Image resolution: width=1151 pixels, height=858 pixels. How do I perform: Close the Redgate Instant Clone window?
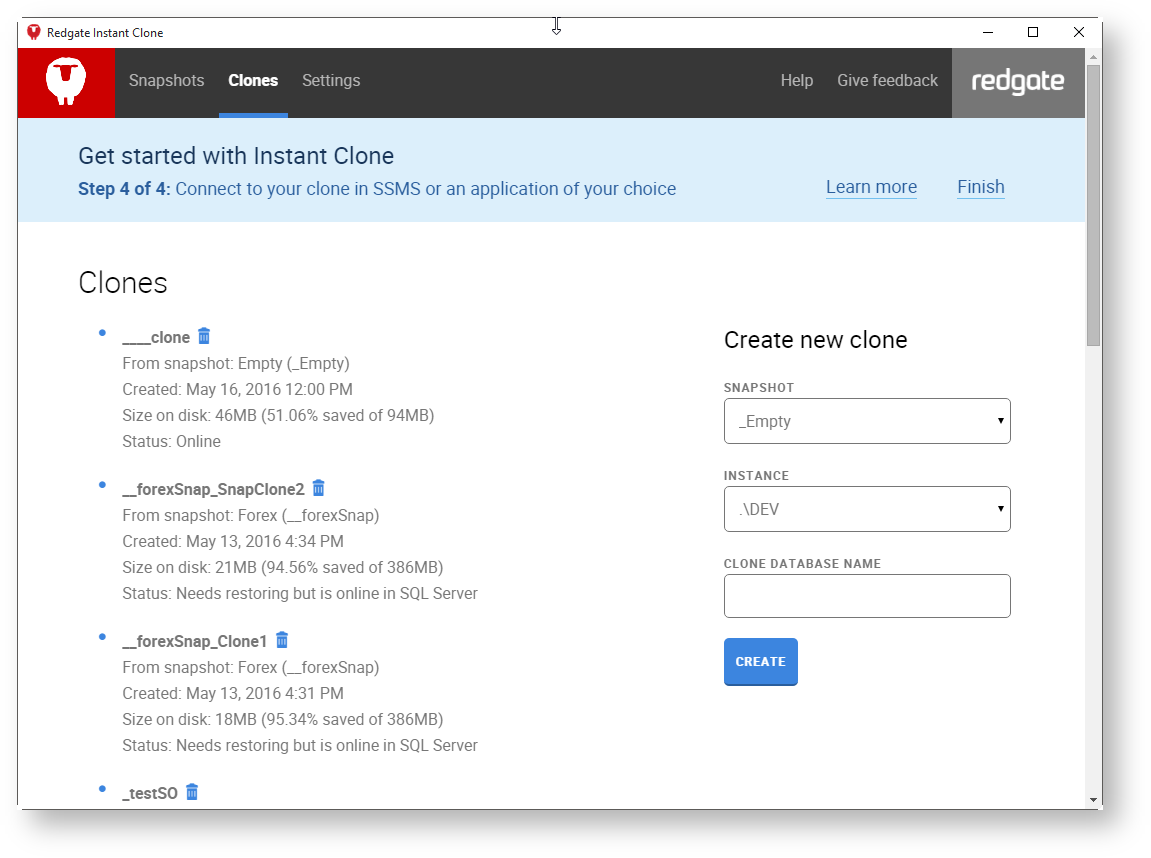pos(1078,32)
